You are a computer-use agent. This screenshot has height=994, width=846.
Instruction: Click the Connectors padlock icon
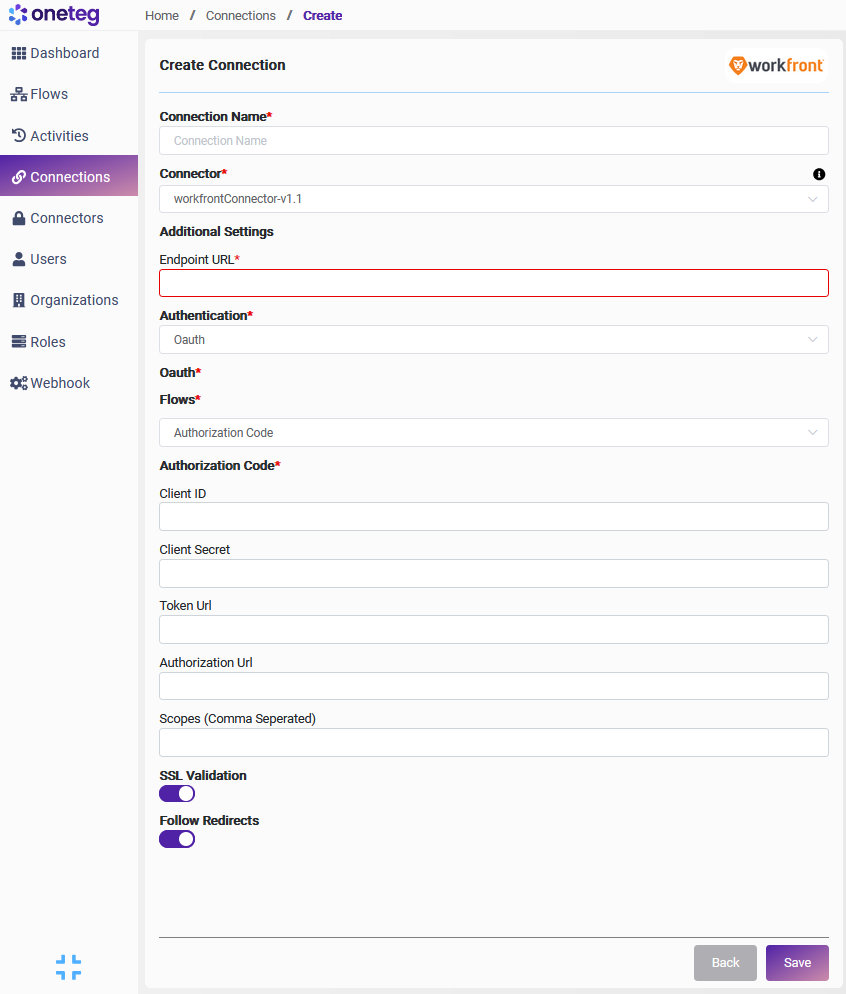19,218
